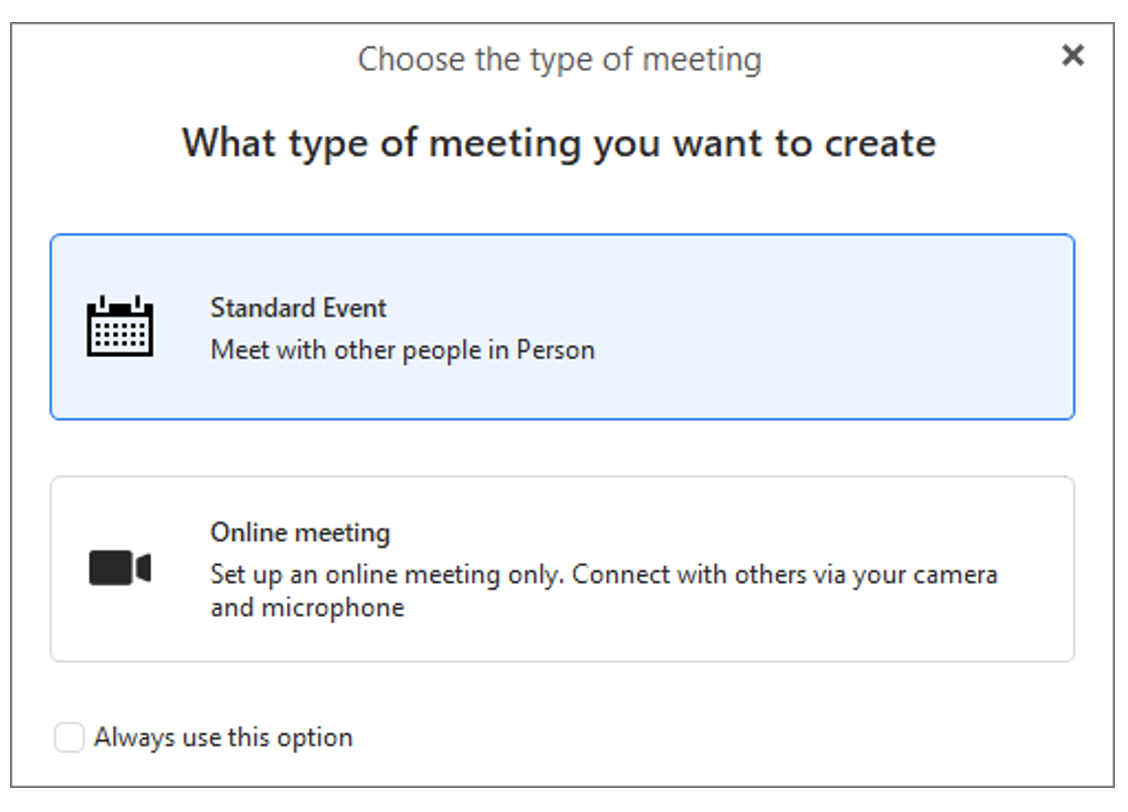Select the Online meeting option card
The image size is (1128, 812).
[x=563, y=569]
